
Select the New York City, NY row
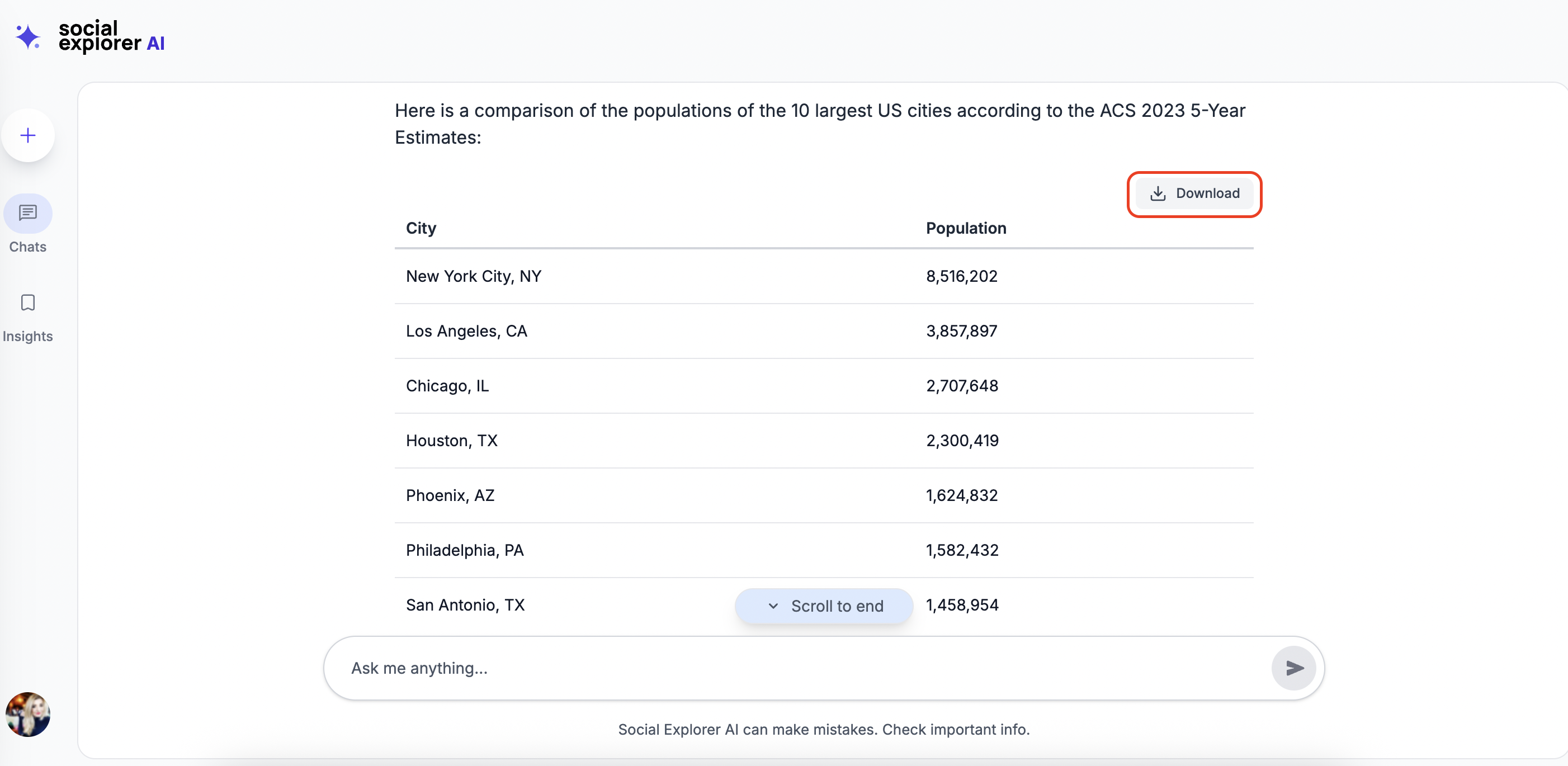click(x=474, y=276)
